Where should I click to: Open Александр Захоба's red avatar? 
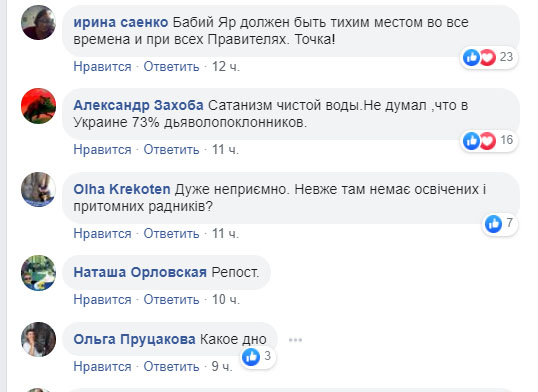(38, 106)
